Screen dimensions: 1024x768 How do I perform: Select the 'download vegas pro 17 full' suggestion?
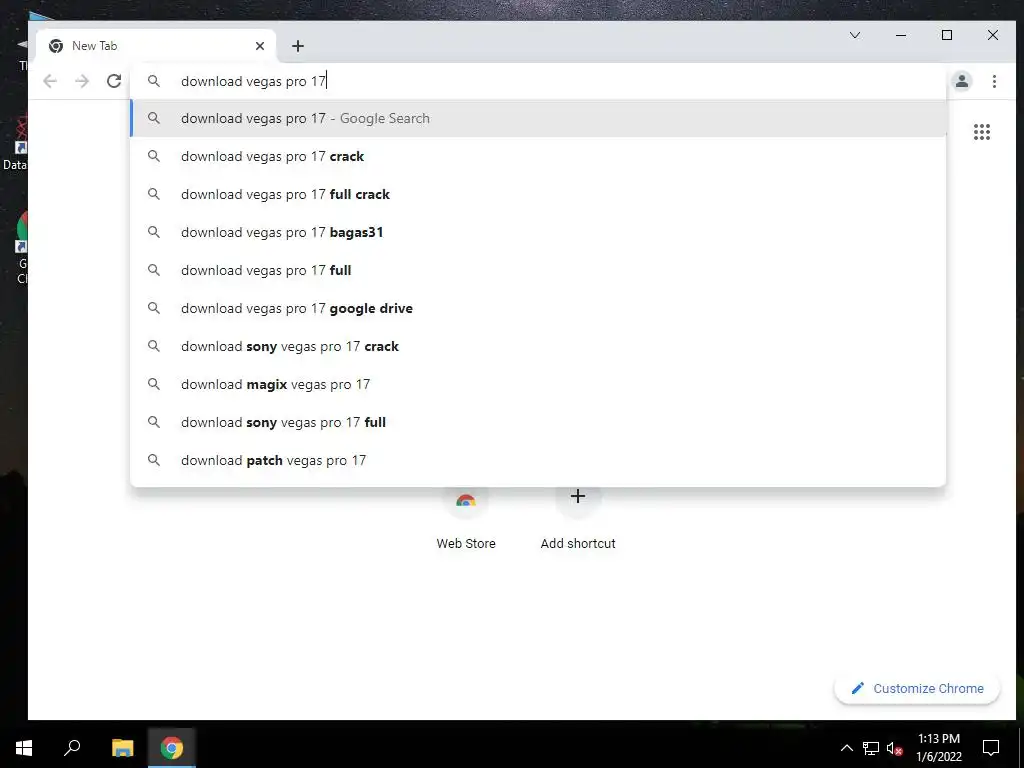539,270
